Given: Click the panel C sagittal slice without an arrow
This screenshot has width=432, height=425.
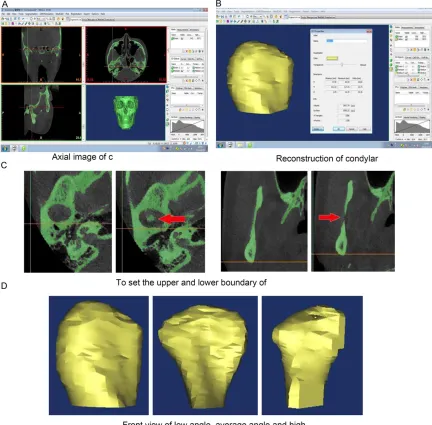Looking at the screenshot, I should click(264, 221).
